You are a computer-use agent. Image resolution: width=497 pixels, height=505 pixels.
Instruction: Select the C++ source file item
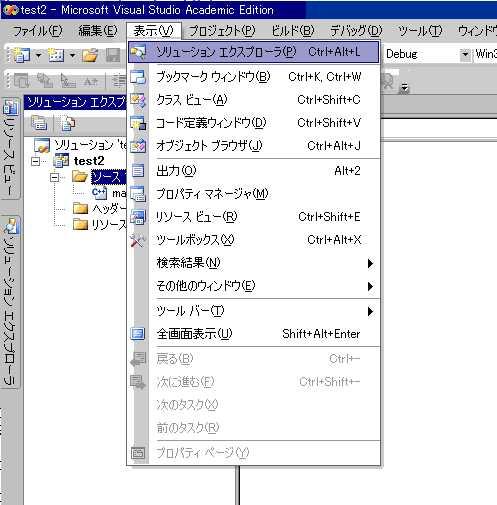click(109, 193)
